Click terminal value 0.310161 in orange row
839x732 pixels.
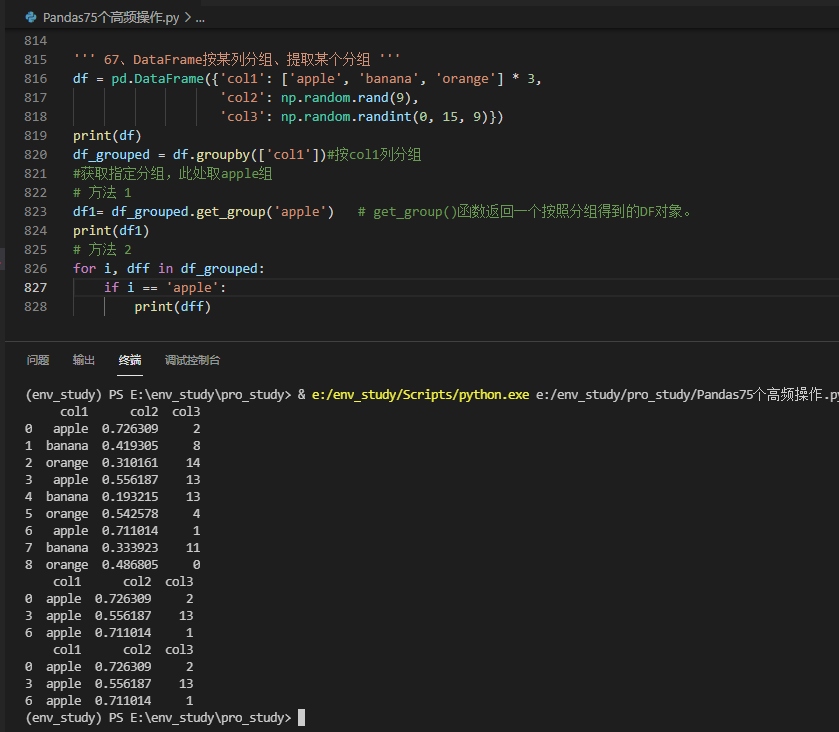coord(130,463)
